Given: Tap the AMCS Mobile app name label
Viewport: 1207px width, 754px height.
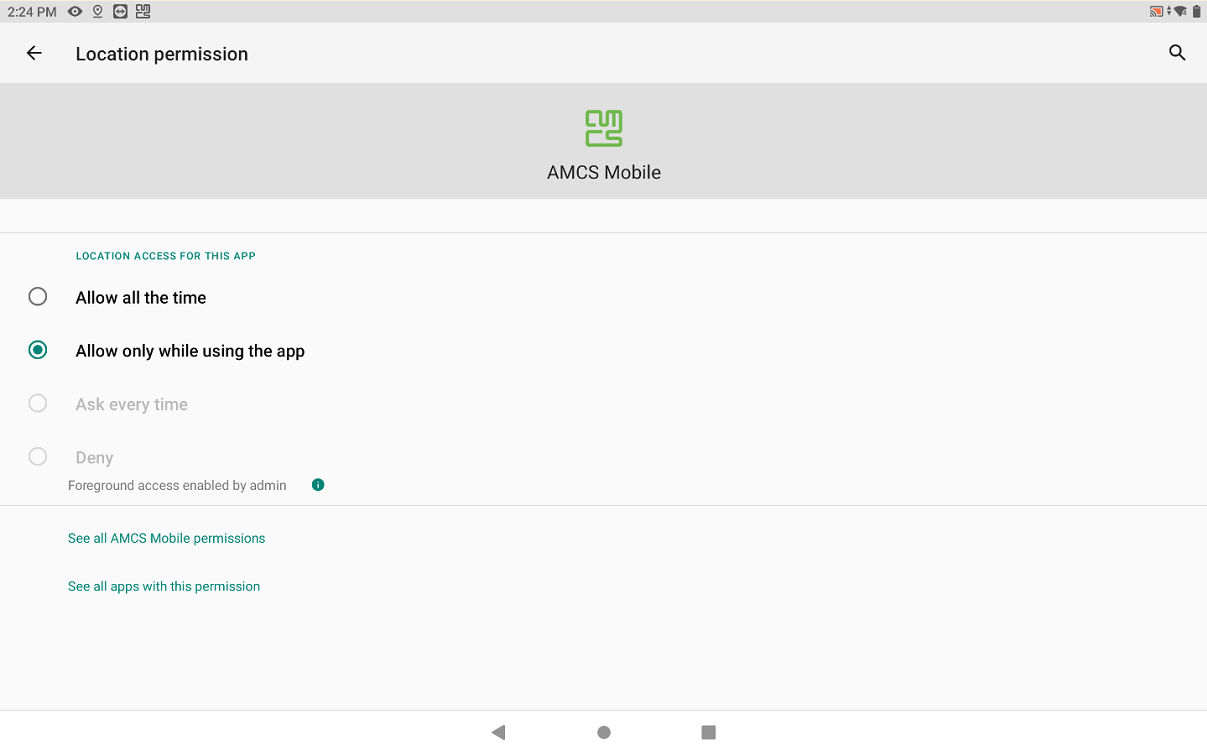Looking at the screenshot, I should 603,171.
